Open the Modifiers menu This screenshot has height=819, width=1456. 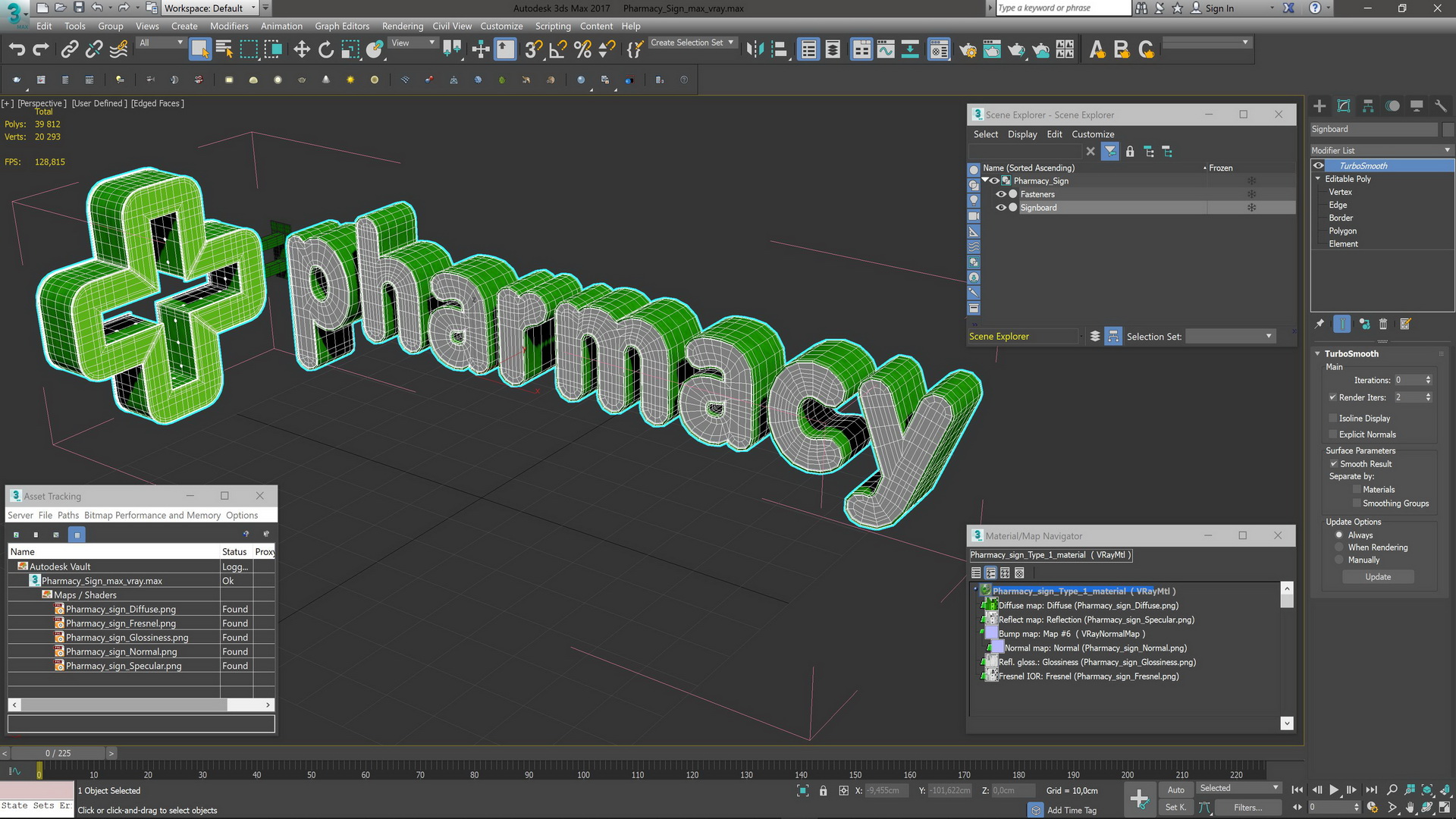229,26
